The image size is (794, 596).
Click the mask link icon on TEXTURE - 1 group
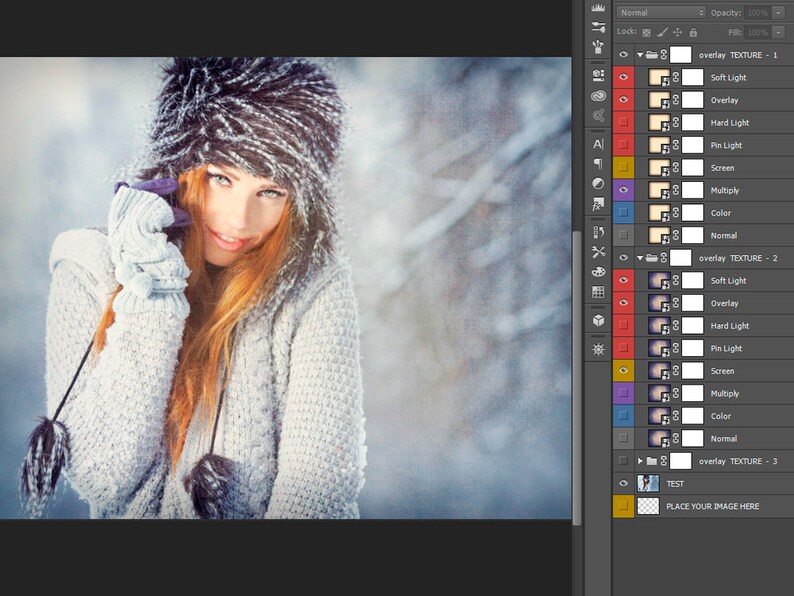coord(664,55)
